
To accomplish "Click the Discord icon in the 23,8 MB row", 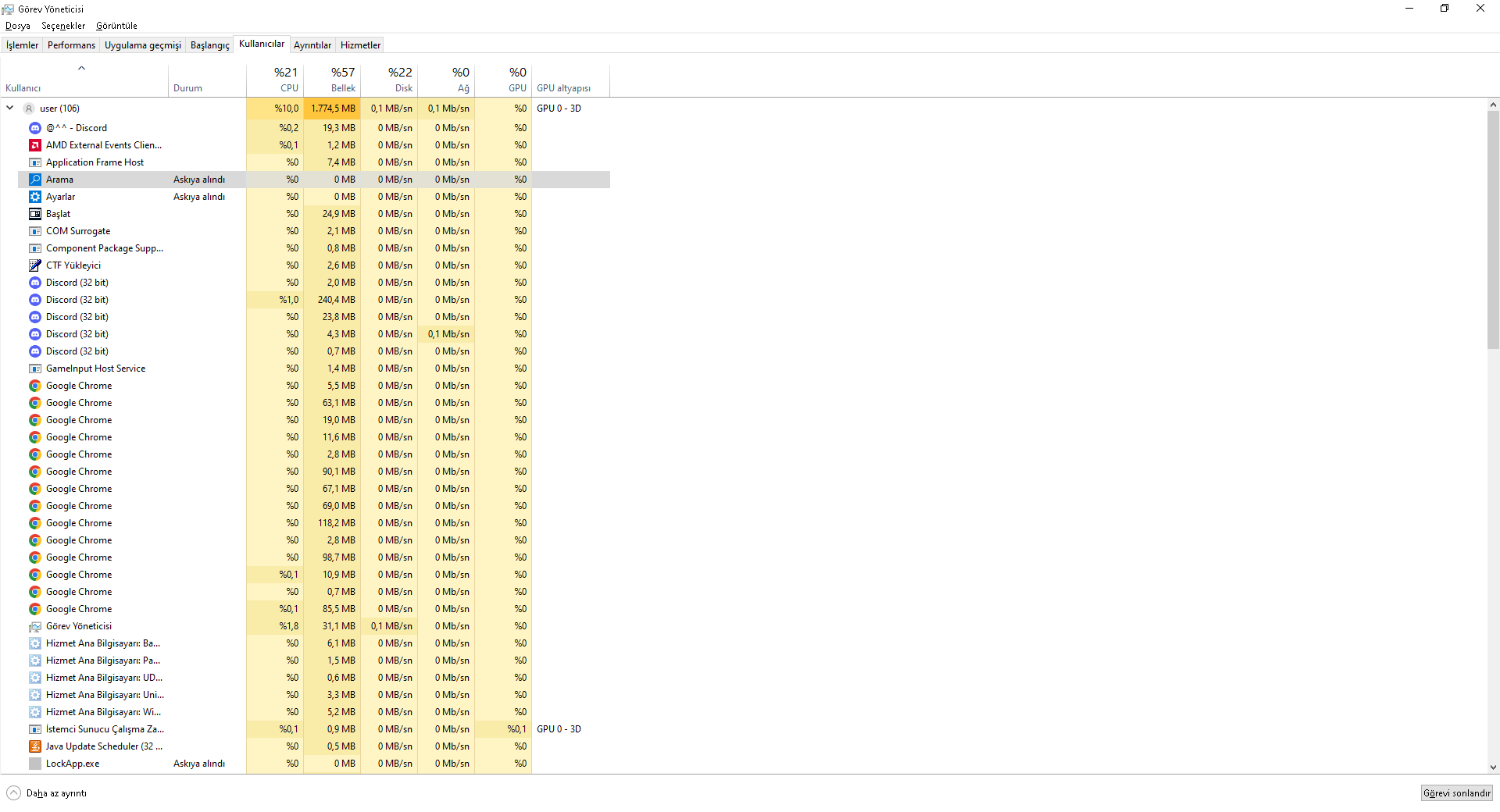I will tap(35, 317).
